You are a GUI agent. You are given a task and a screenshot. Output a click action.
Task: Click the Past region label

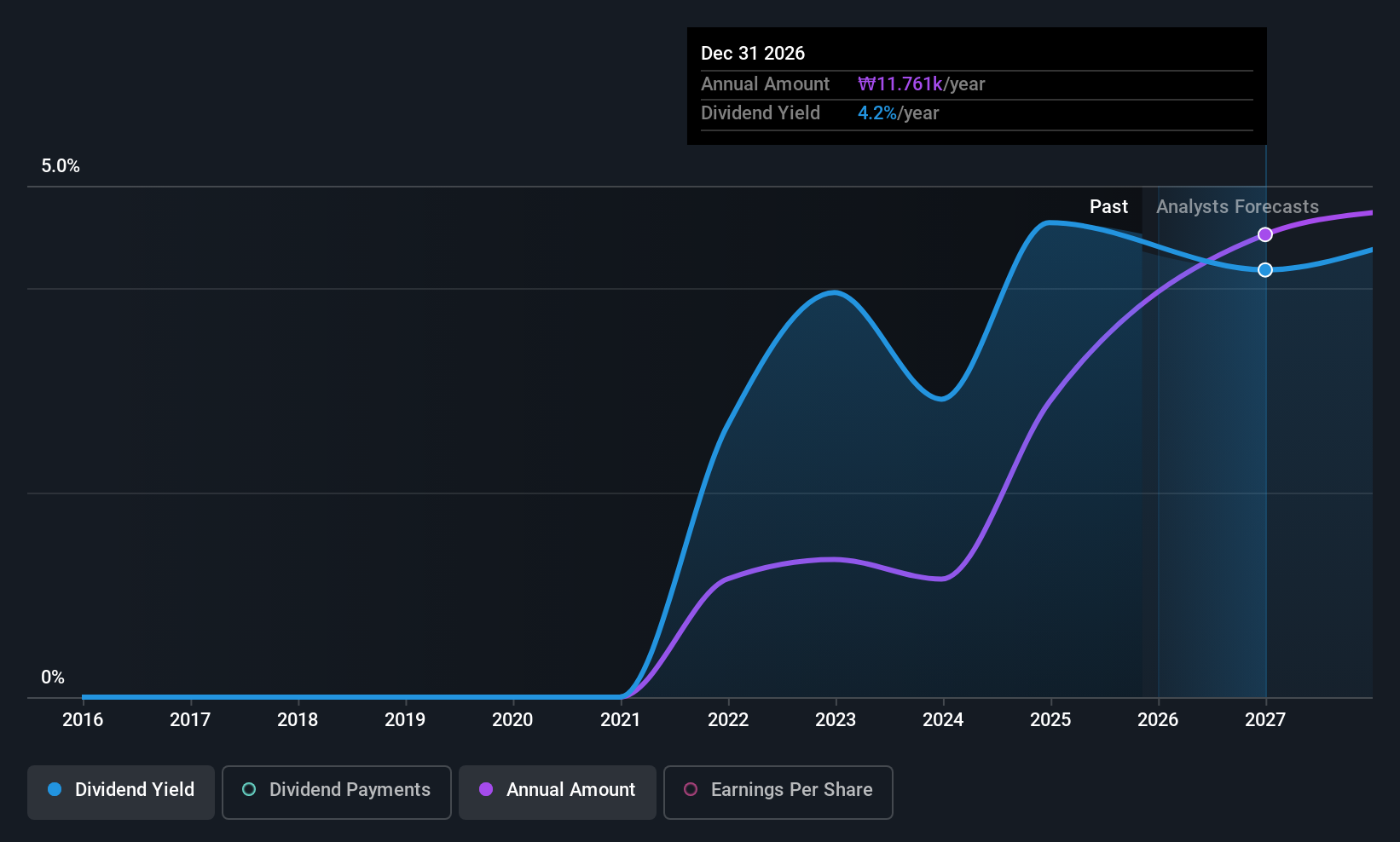pyautogui.click(x=1108, y=207)
